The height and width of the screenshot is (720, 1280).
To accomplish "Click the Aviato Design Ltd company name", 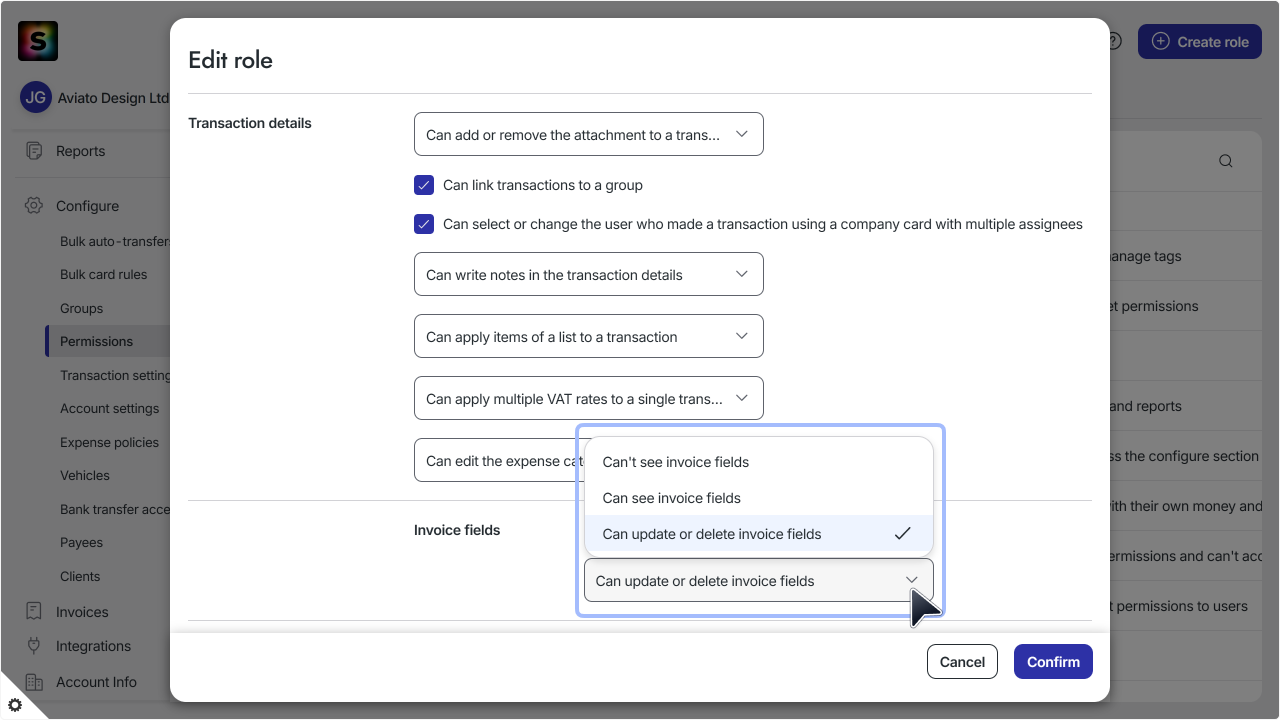I will click(115, 98).
